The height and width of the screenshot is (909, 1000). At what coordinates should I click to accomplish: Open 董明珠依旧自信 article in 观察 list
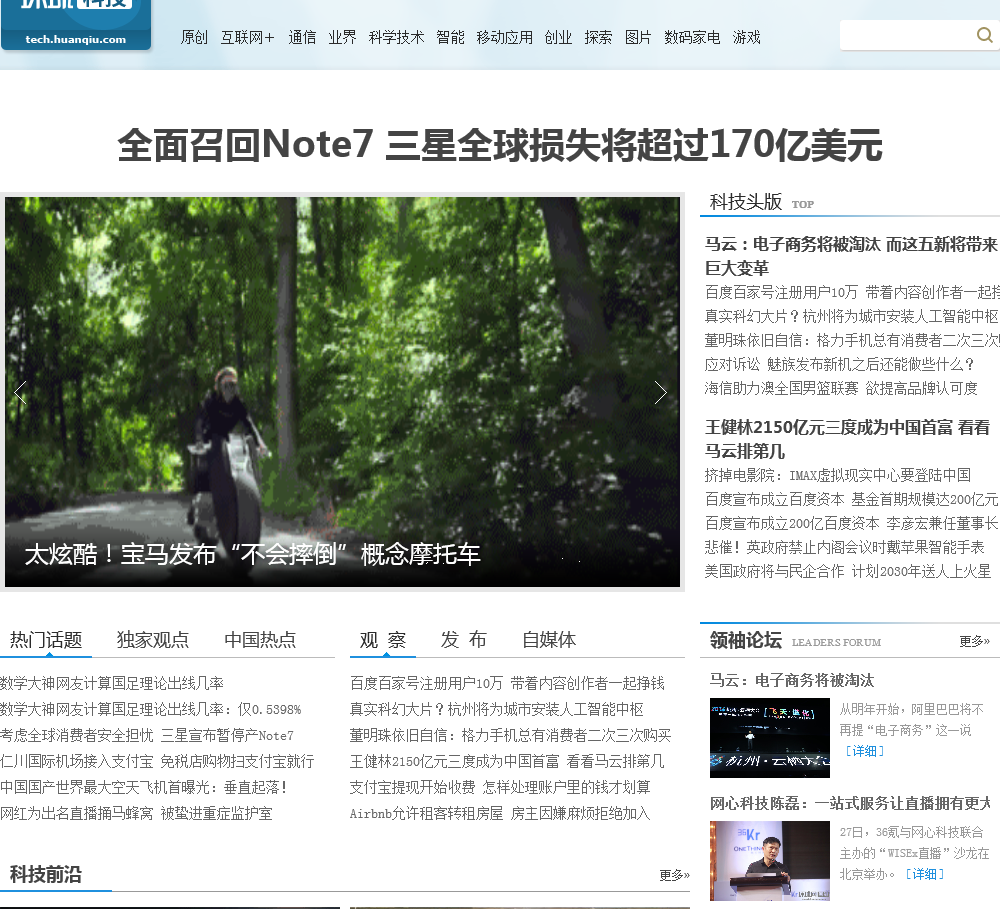510,735
